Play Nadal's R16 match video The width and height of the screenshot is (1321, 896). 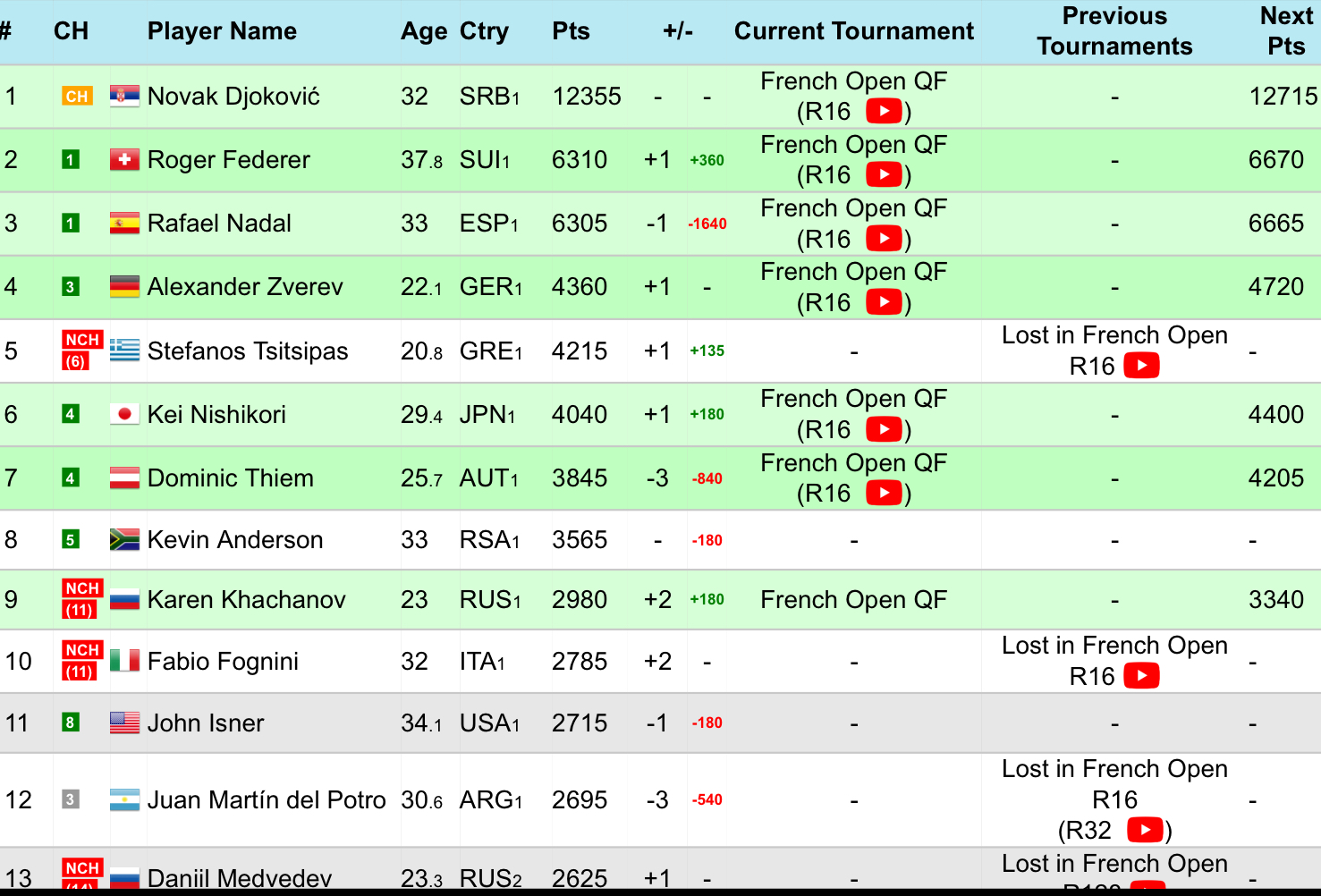[x=884, y=239]
